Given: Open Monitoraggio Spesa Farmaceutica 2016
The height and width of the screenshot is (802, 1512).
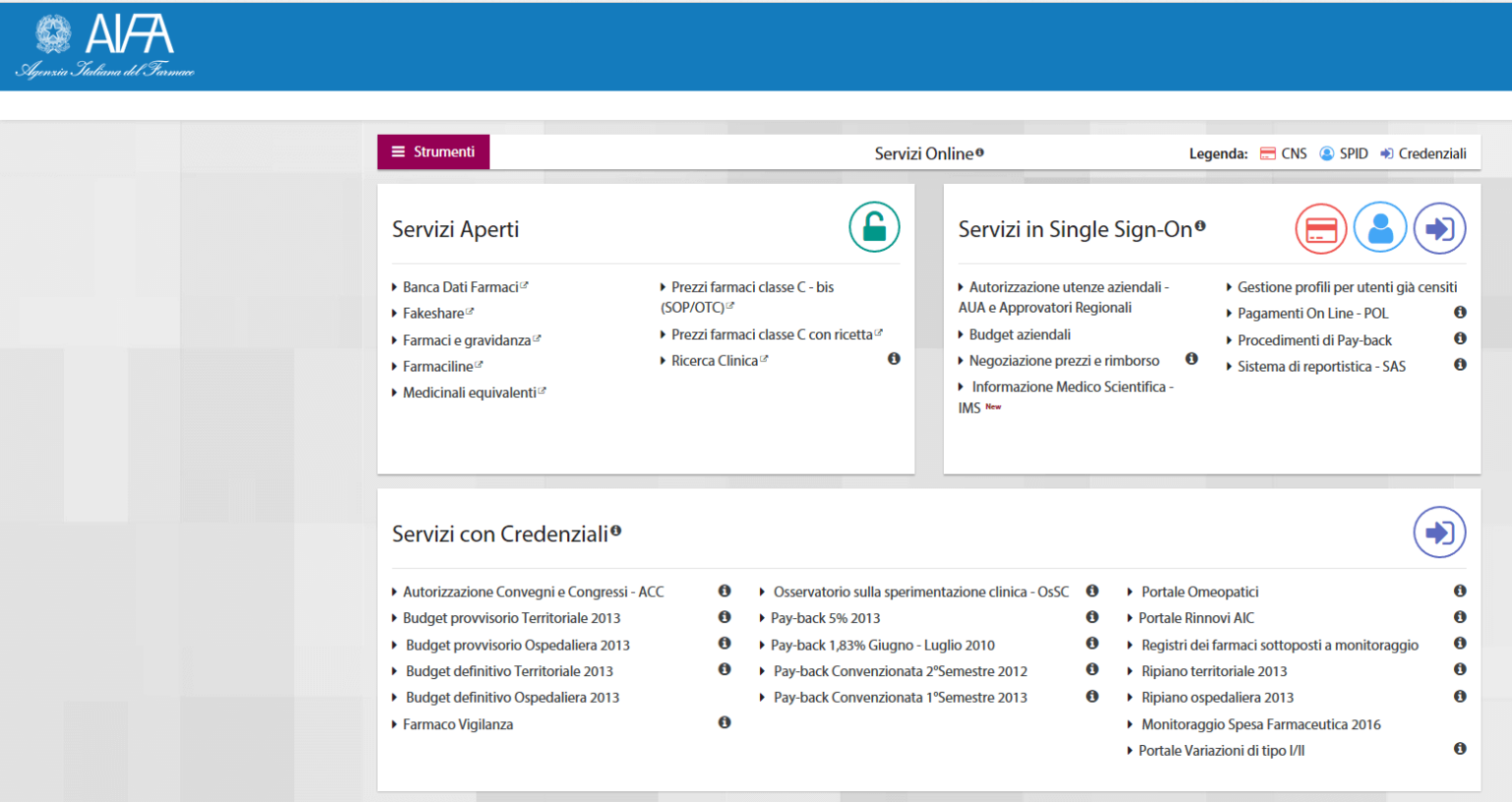Looking at the screenshot, I should coord(1260,724).
